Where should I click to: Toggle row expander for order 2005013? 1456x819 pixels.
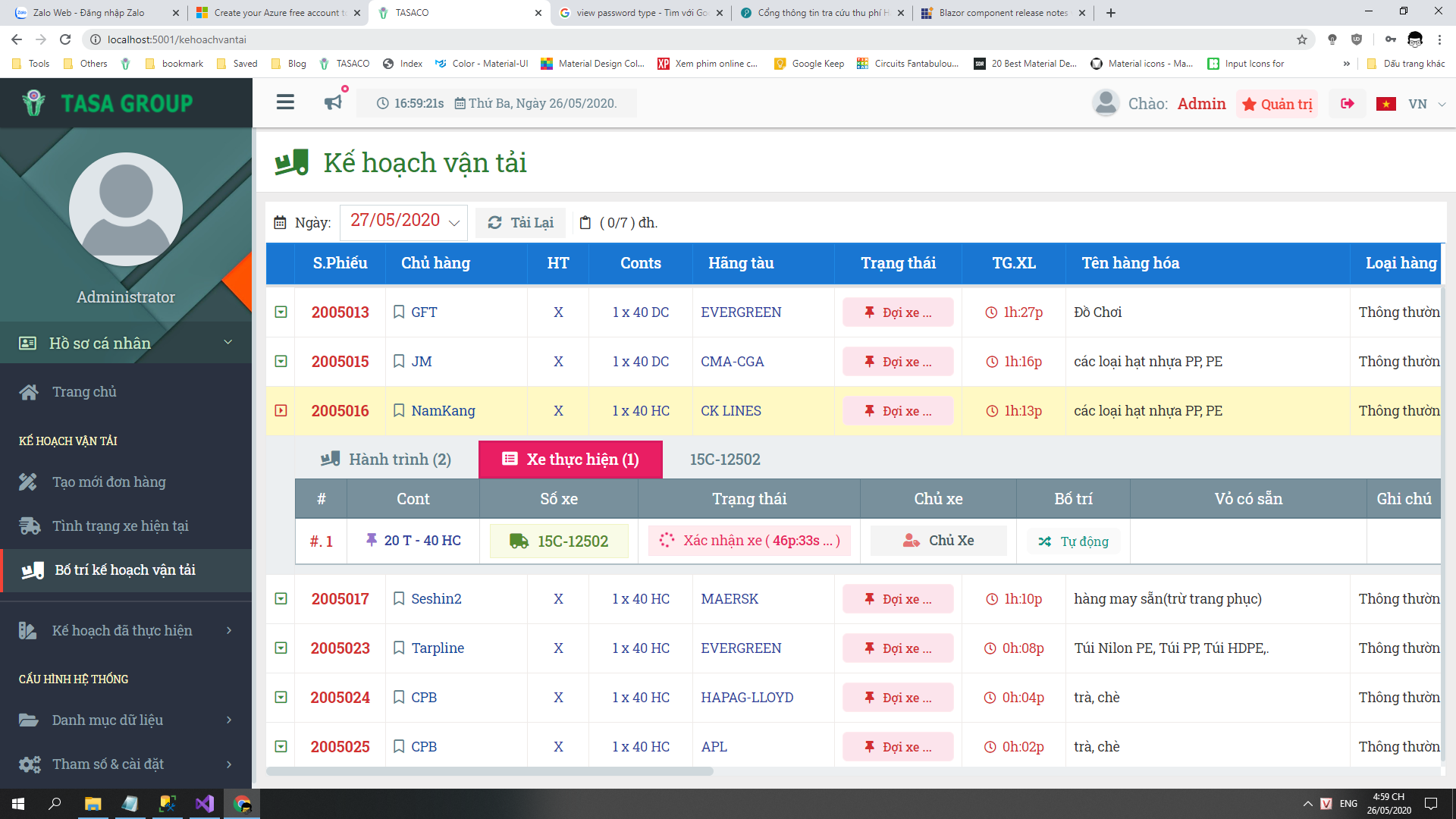(281, 312)
